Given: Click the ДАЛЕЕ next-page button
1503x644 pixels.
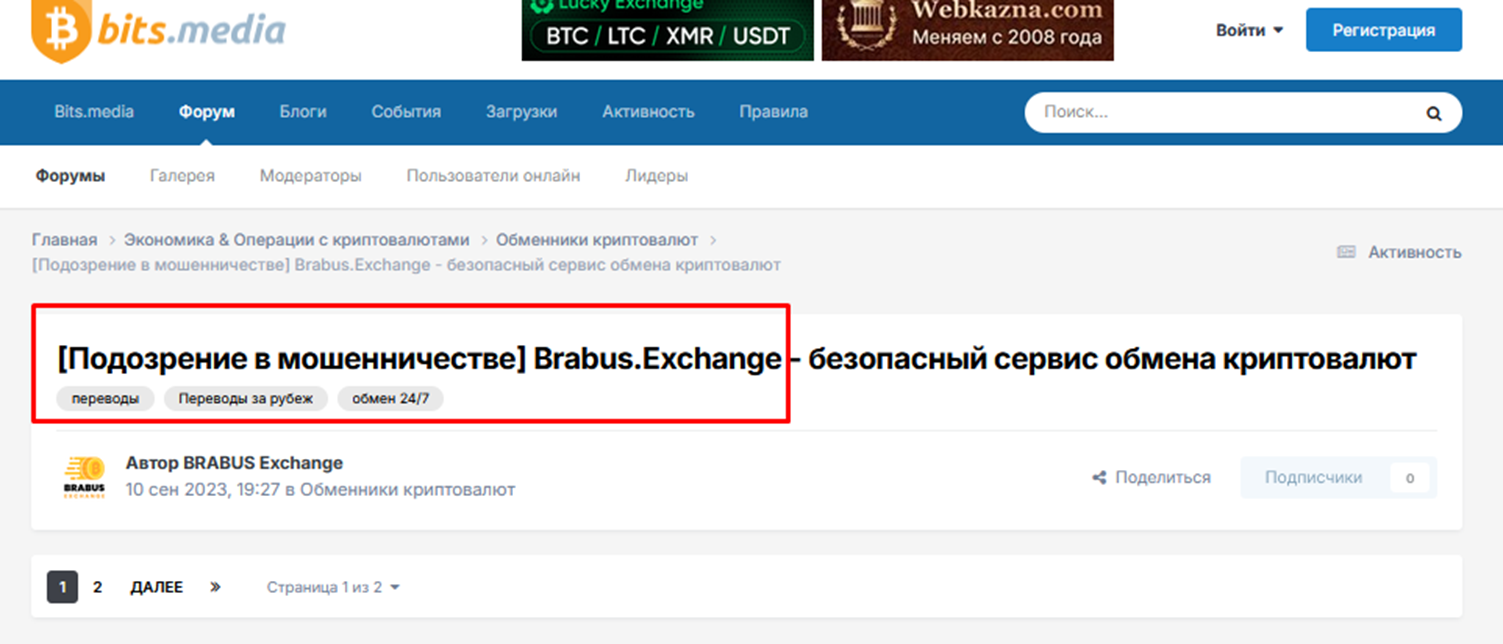Looking at the screenshot, I should click(157, 587).
